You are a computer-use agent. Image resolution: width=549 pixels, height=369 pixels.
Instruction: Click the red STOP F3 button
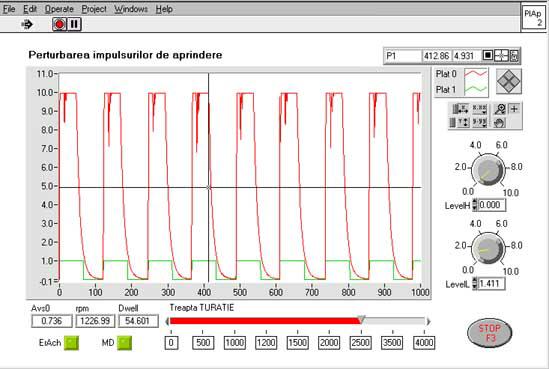tap(489, 333)
